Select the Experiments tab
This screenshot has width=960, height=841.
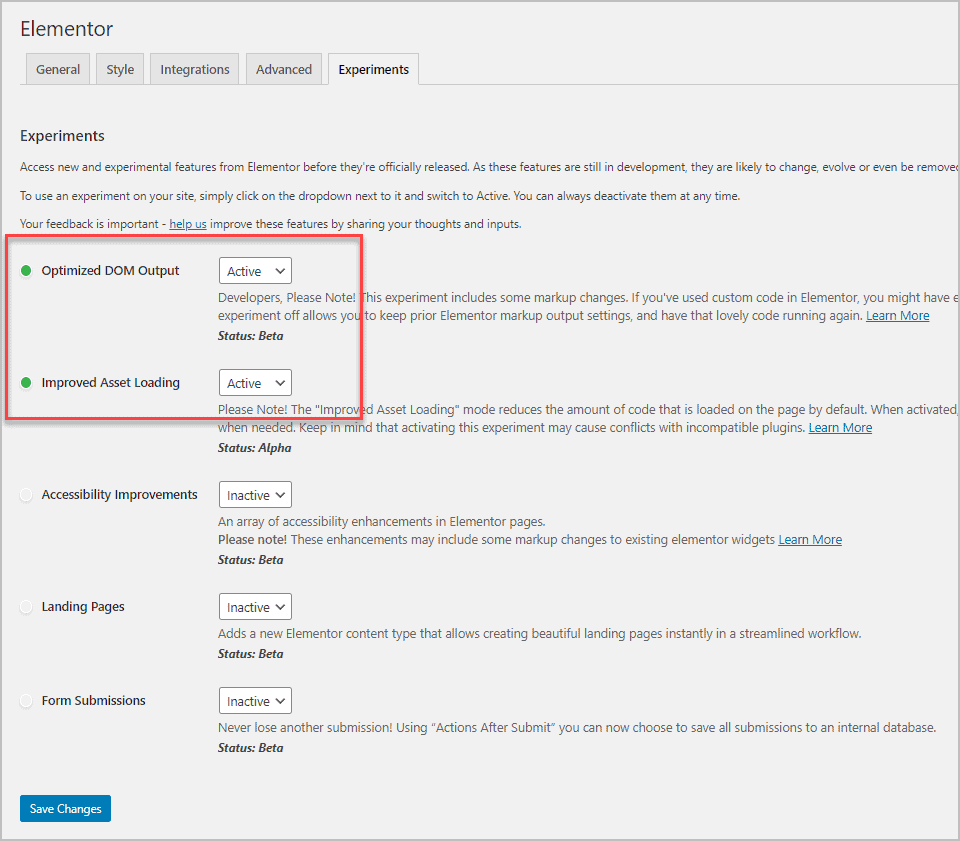pyautogui.click(x=373, y=69)
